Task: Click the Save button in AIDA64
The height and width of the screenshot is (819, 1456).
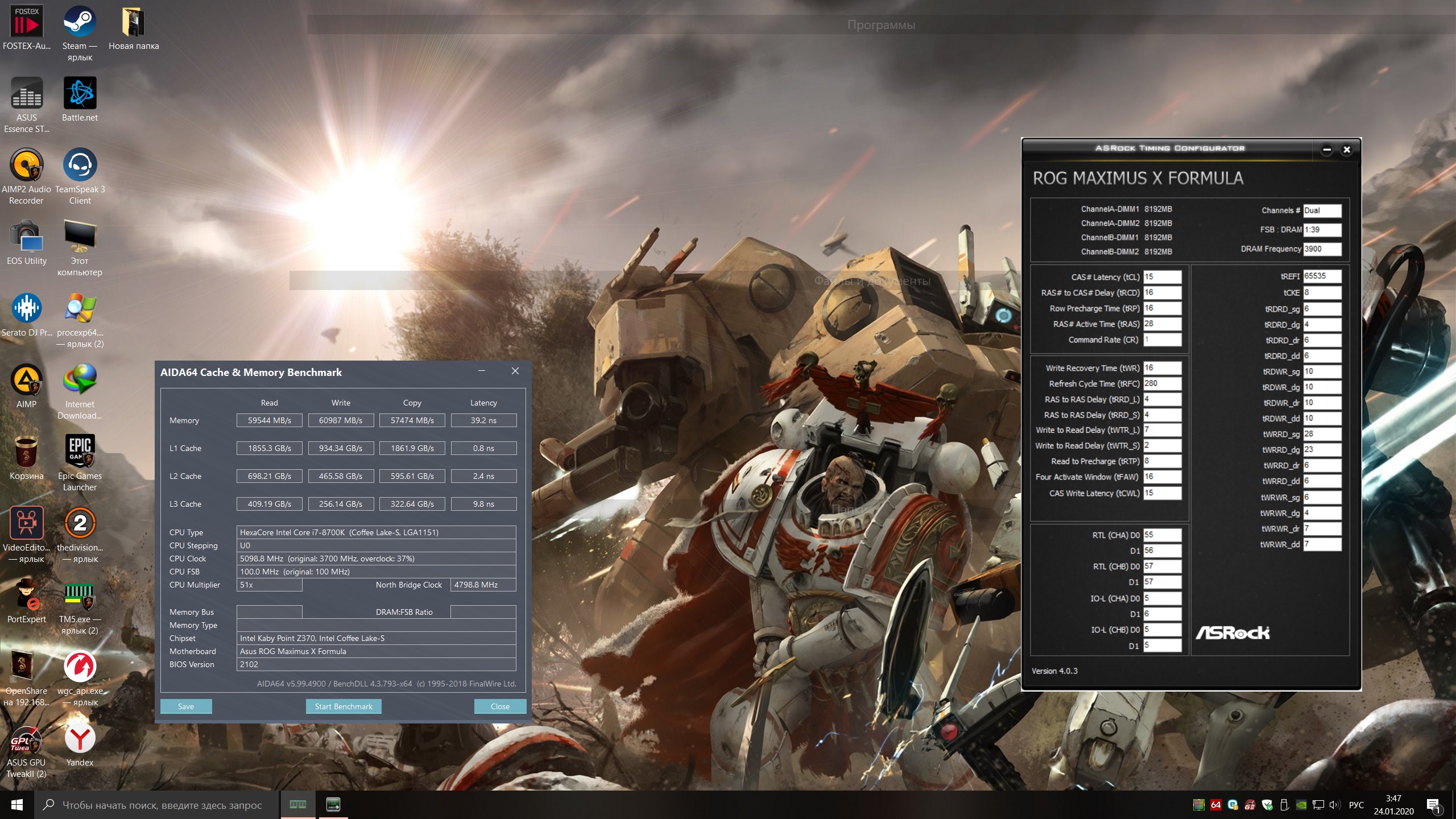Action: (186, 706)
